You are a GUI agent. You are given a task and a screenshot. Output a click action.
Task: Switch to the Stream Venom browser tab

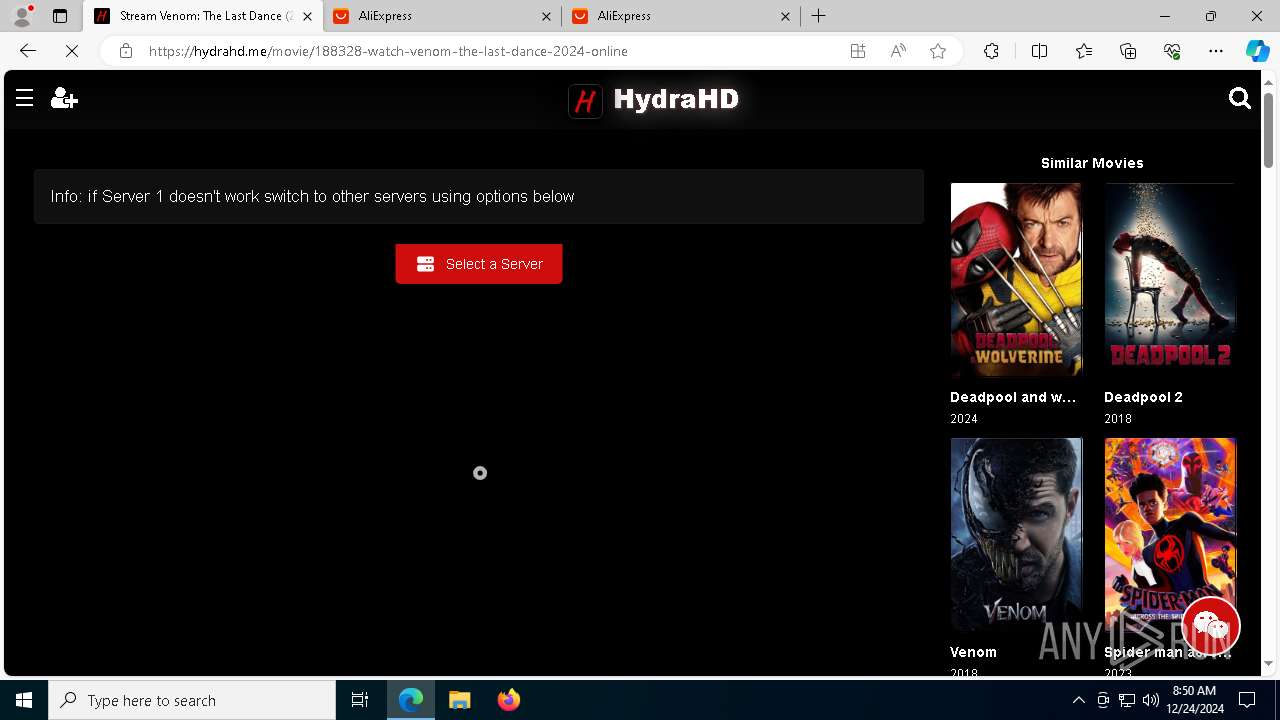pyautogui.click(x=204, y=16)
